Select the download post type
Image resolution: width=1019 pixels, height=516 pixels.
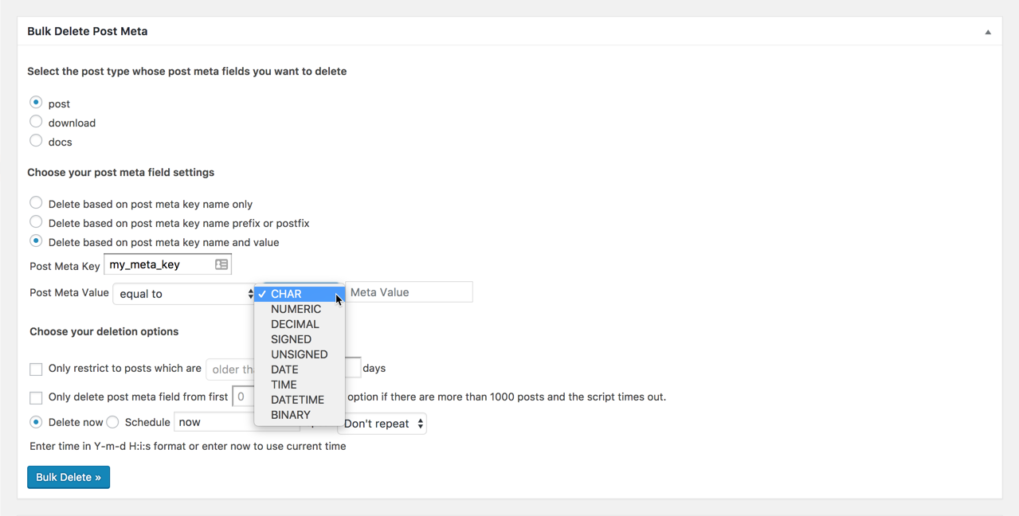(x=36, y=122)
